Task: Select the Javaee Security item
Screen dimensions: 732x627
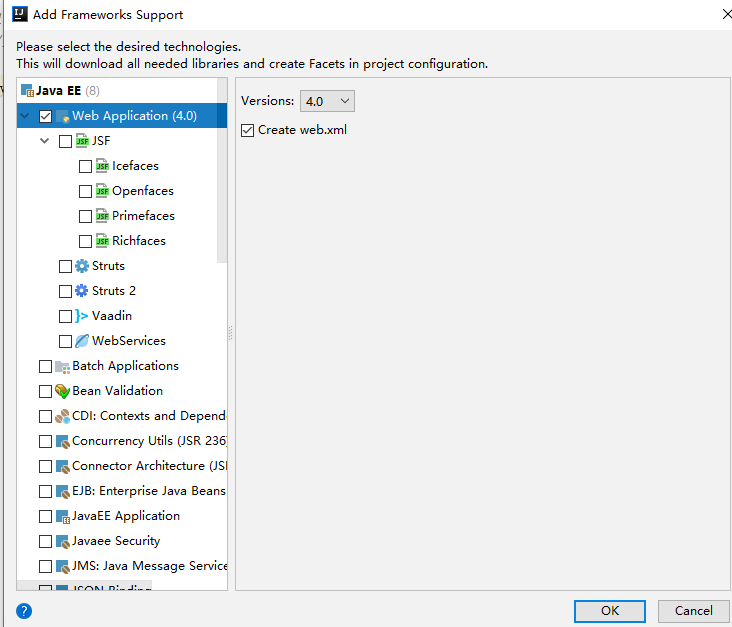Action: (x=116, y=541)
